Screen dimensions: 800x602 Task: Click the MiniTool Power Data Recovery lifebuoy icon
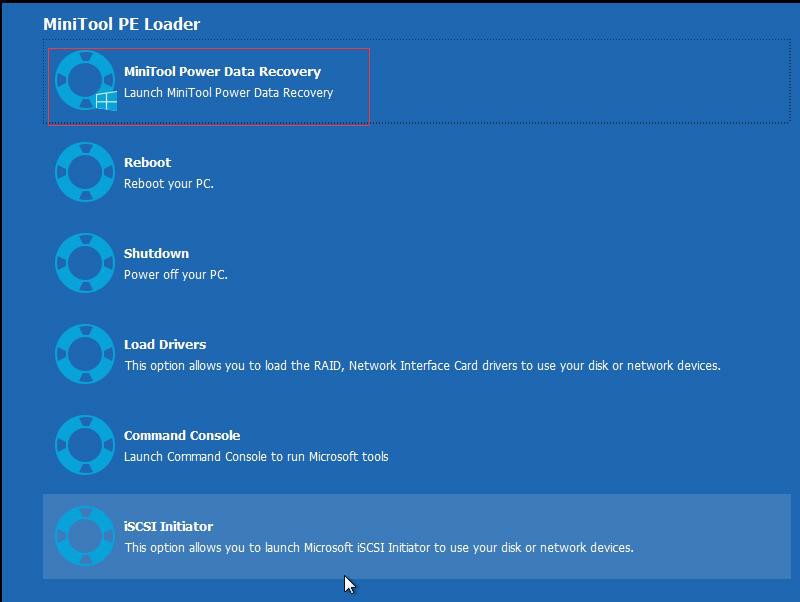click(x=85, y=81)
